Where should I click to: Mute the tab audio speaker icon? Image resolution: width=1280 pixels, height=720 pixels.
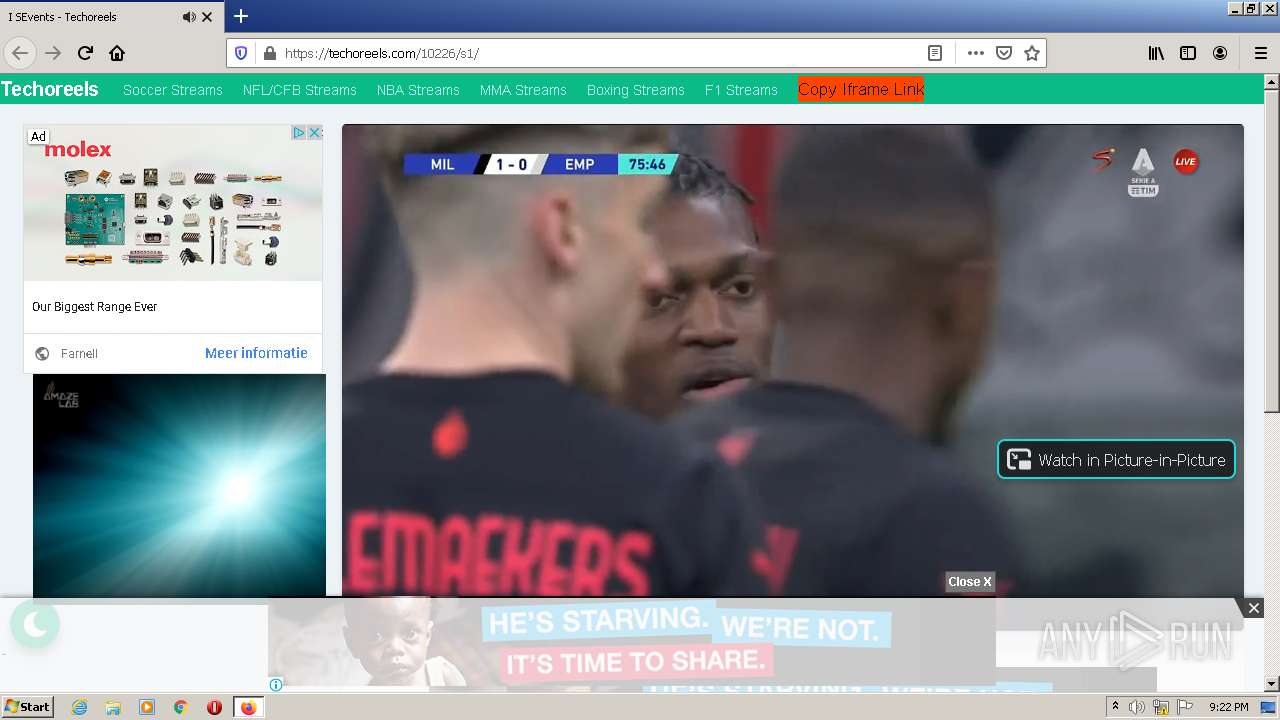[189, 17]
